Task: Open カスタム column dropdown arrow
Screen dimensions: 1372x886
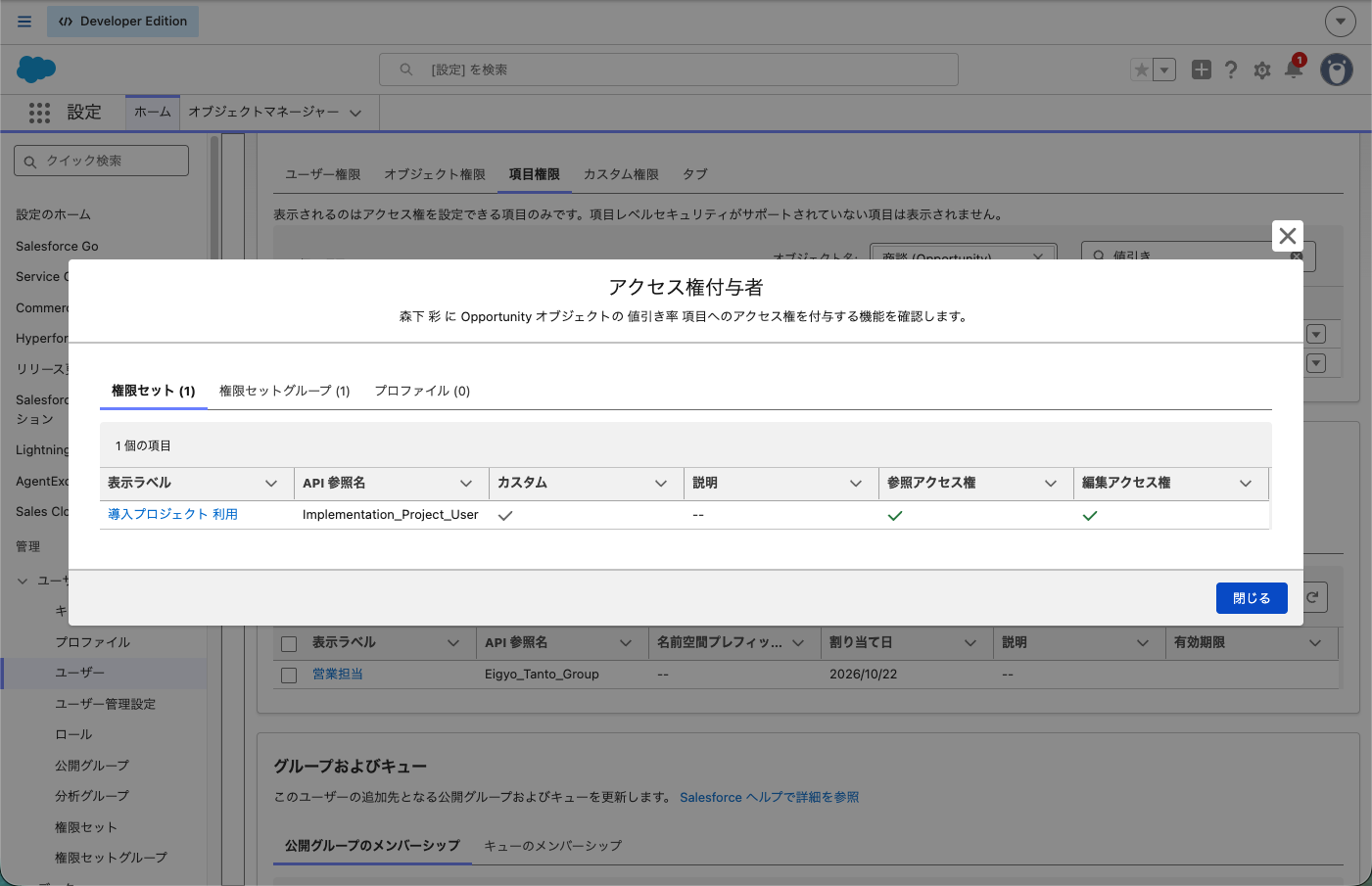Action: (x=661, y=484)
